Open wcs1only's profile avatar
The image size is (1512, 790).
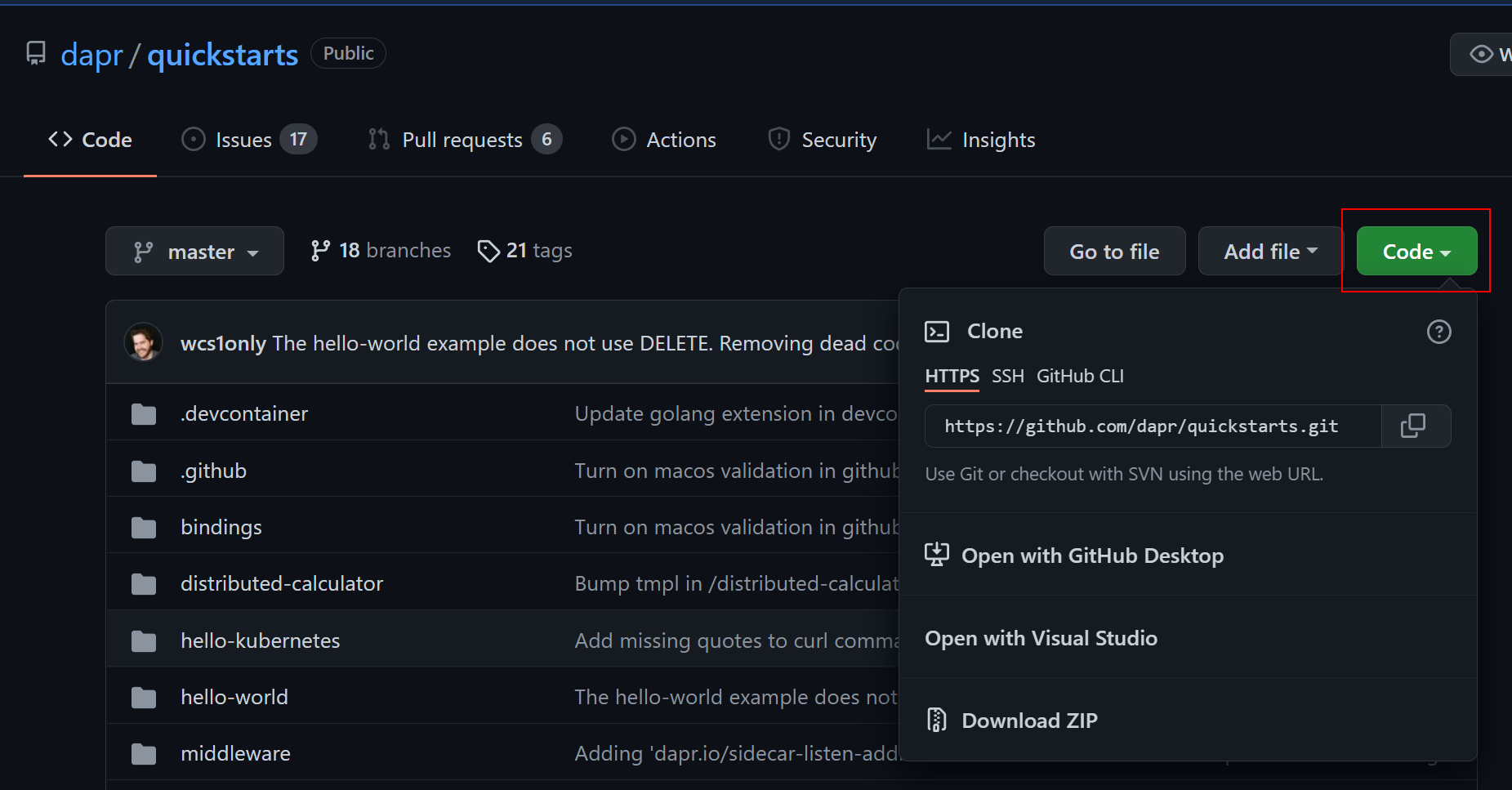[x=144, y=342]
